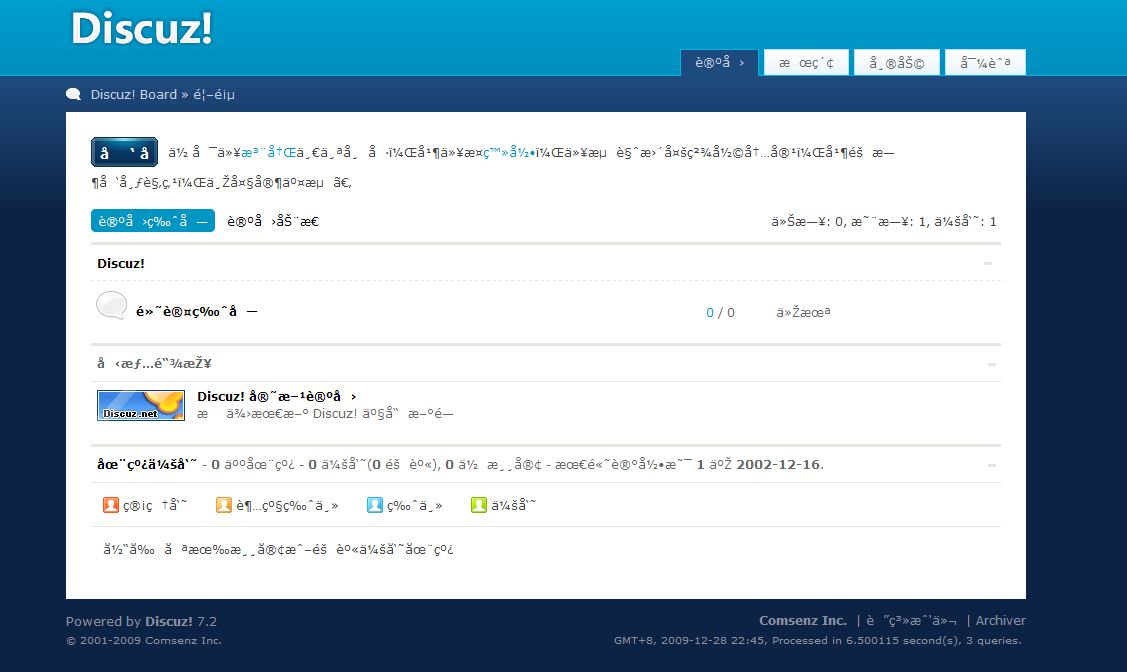1127x672 pixels.
Task: Click the bold Discuz! category heading
Action: (x=121, y=263)
